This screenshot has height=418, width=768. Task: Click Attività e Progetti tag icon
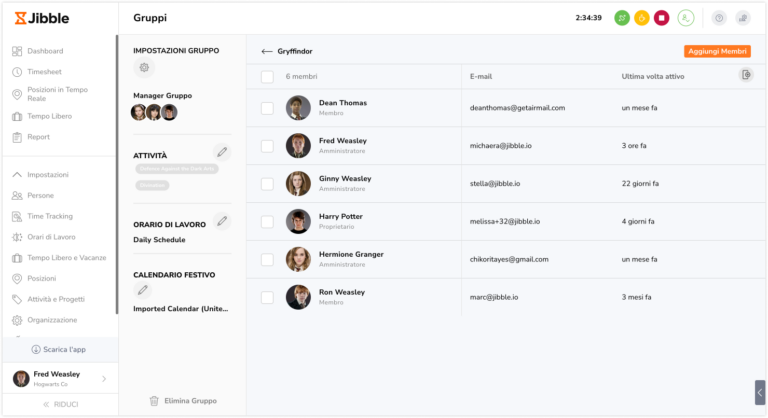[17, 299]
